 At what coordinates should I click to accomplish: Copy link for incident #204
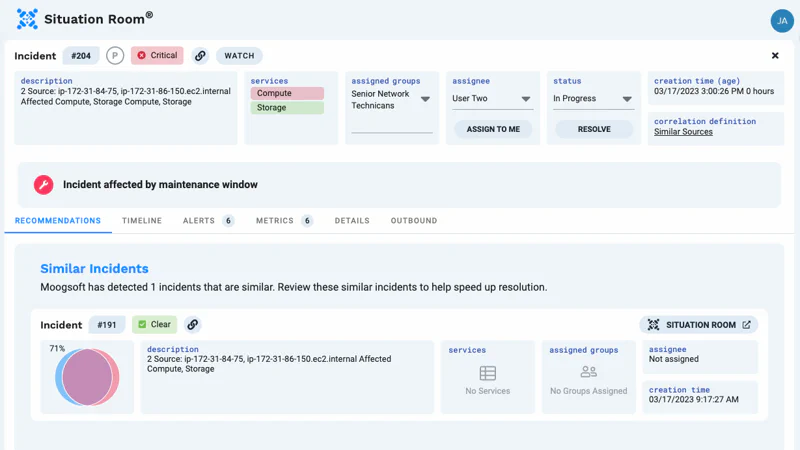click(x=200, y=56)
